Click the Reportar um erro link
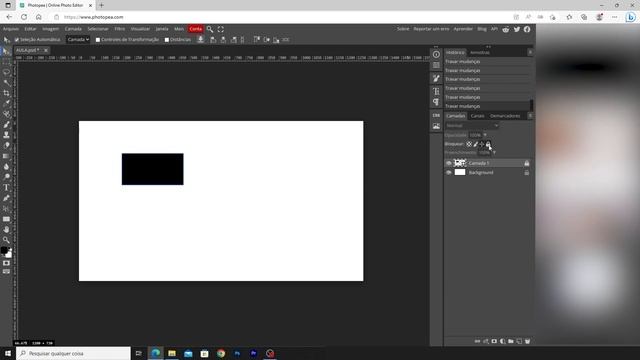Image resolution: width=640 pixels, height=360 pixels. (431, 29)
